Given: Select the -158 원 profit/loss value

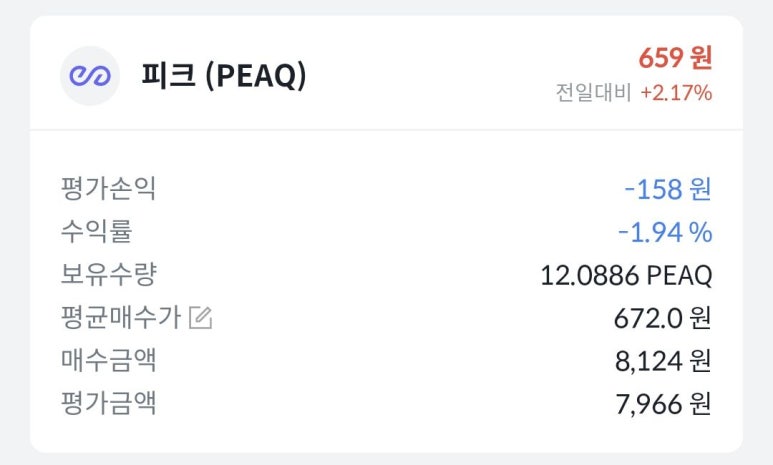Looking at the screenshot, I should click(x=667, y=188).
